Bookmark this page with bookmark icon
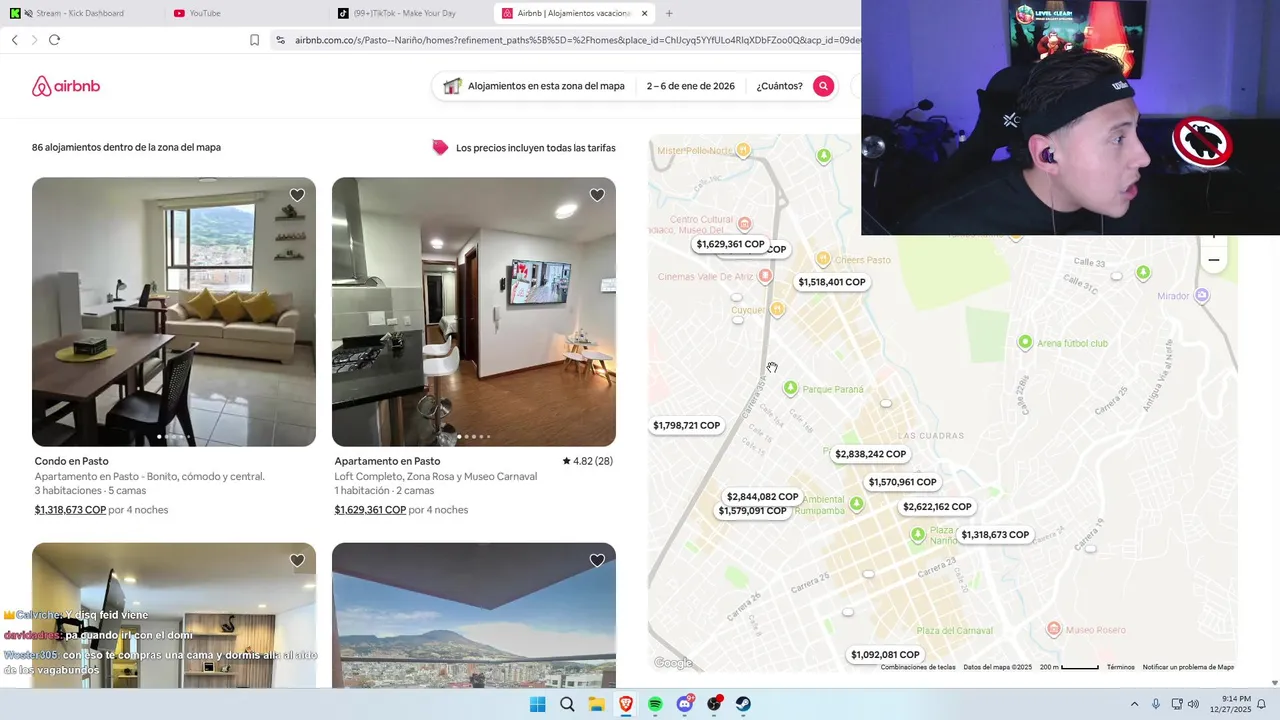This screenshot has height=720, width=1280. [254, 40]
